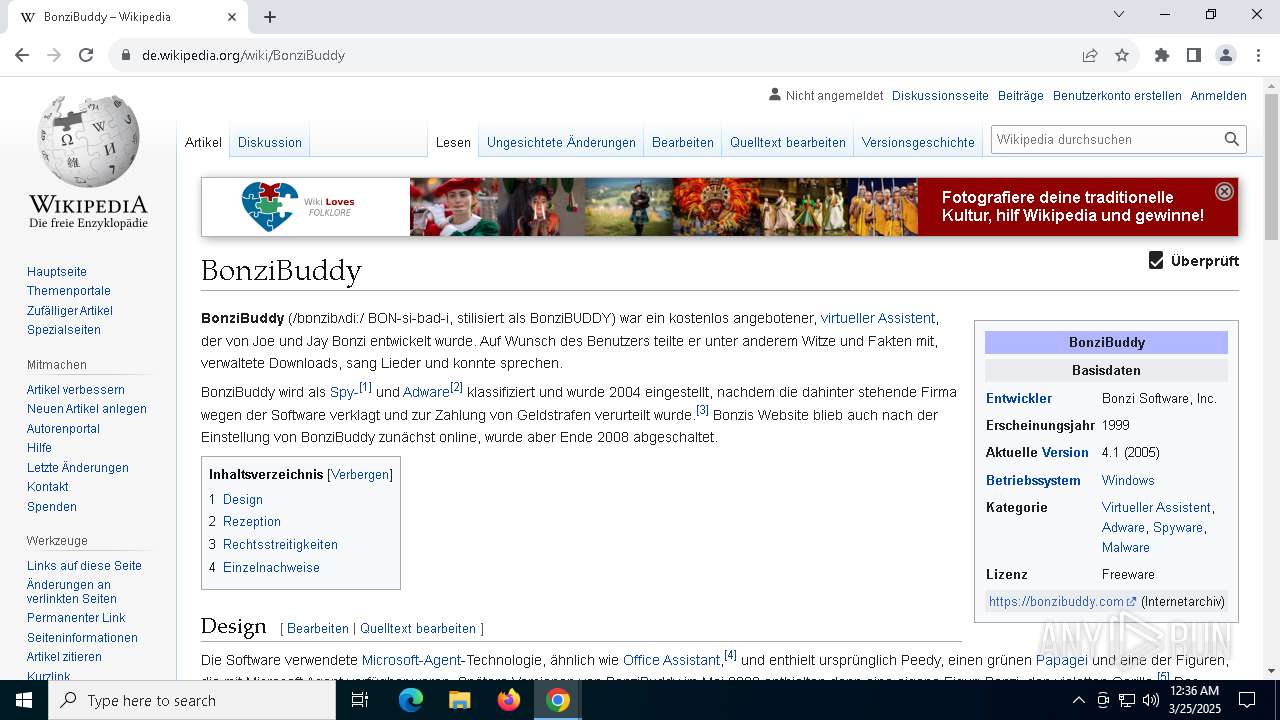This screenshot has width=1280, height=720.
Task: Show hidden system tray icons
Action: [1078, 700]
